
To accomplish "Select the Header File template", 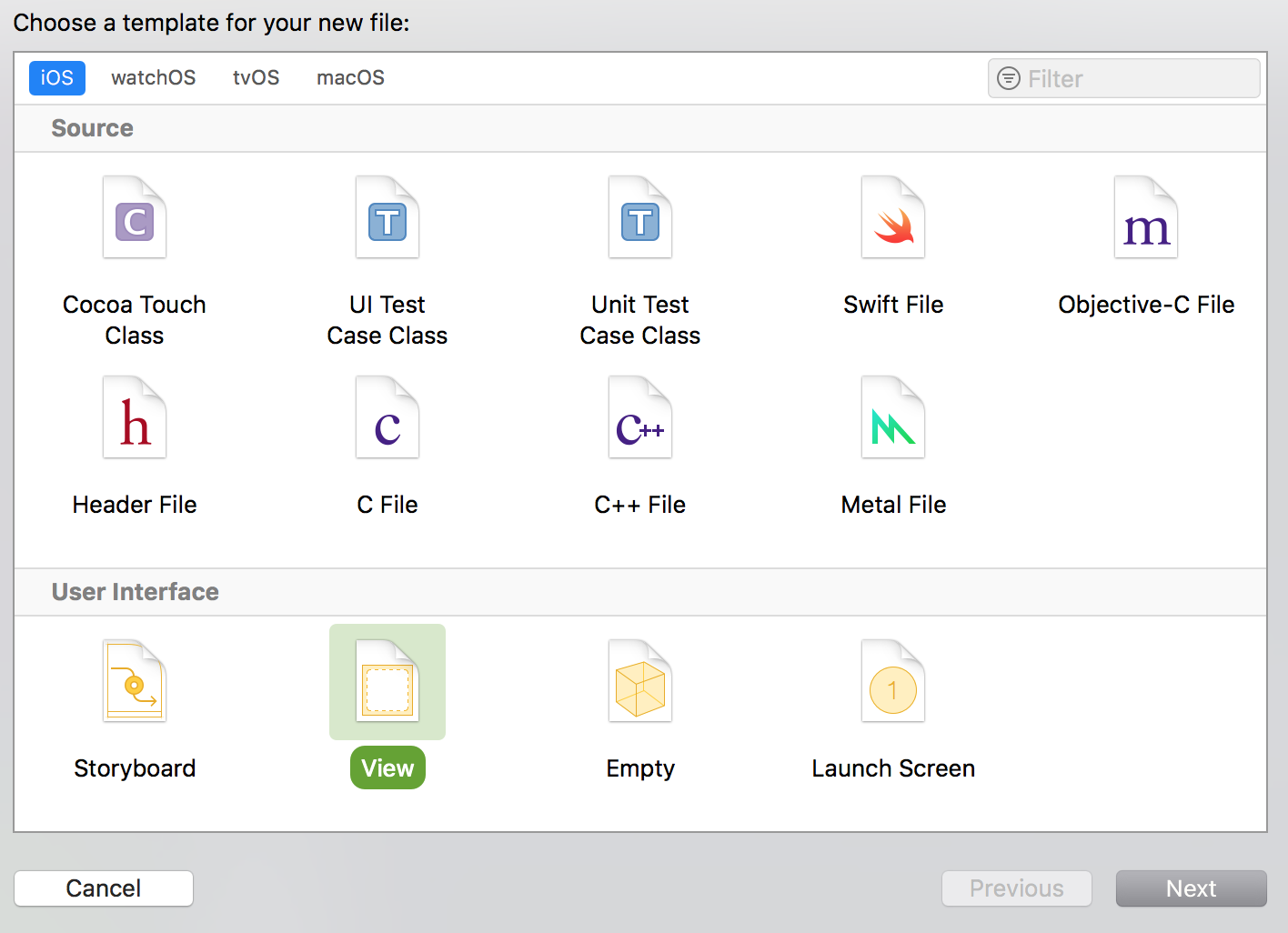I will [x=135, y=418].
